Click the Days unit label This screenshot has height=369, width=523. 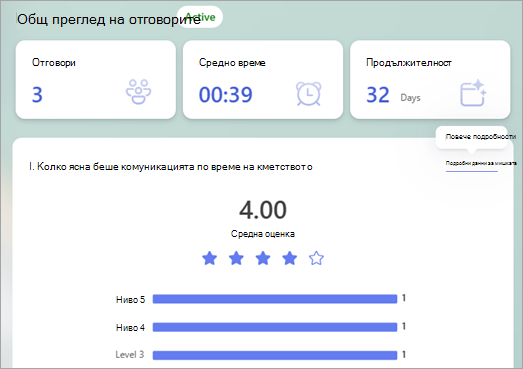(x=410, y=98)
